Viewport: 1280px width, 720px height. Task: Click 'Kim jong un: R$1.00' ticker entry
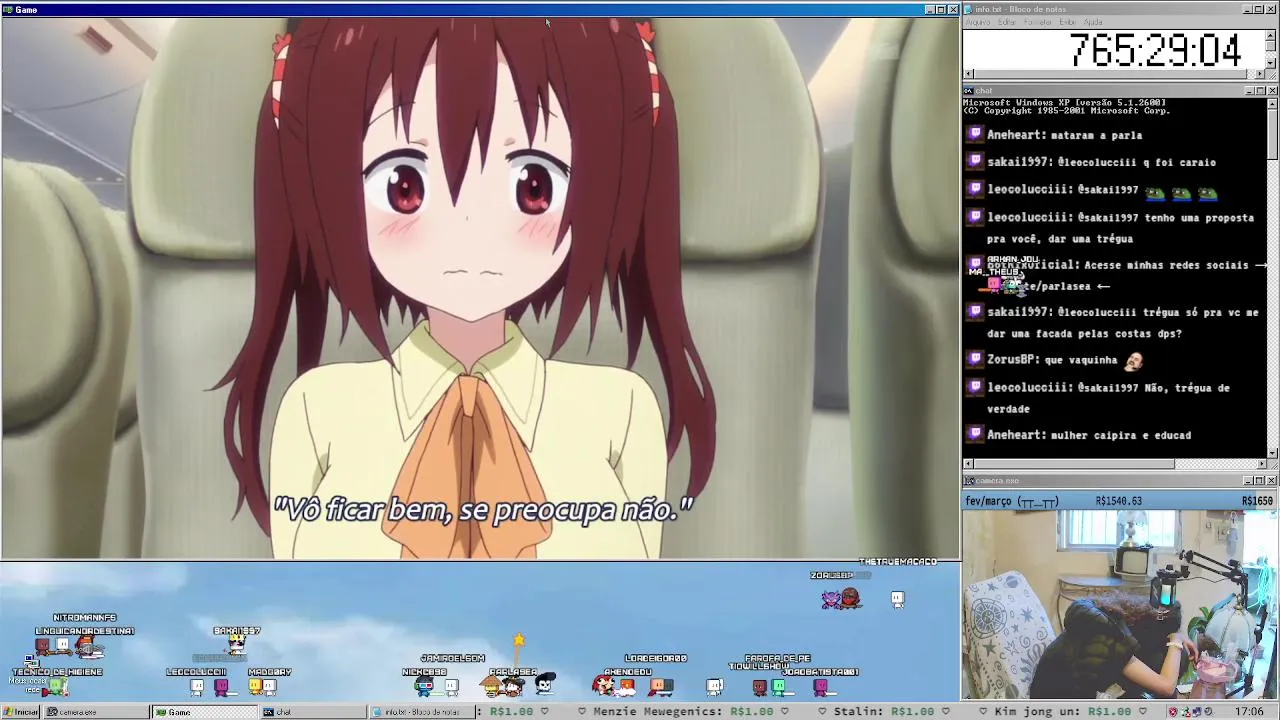(x=1063, y=712)
